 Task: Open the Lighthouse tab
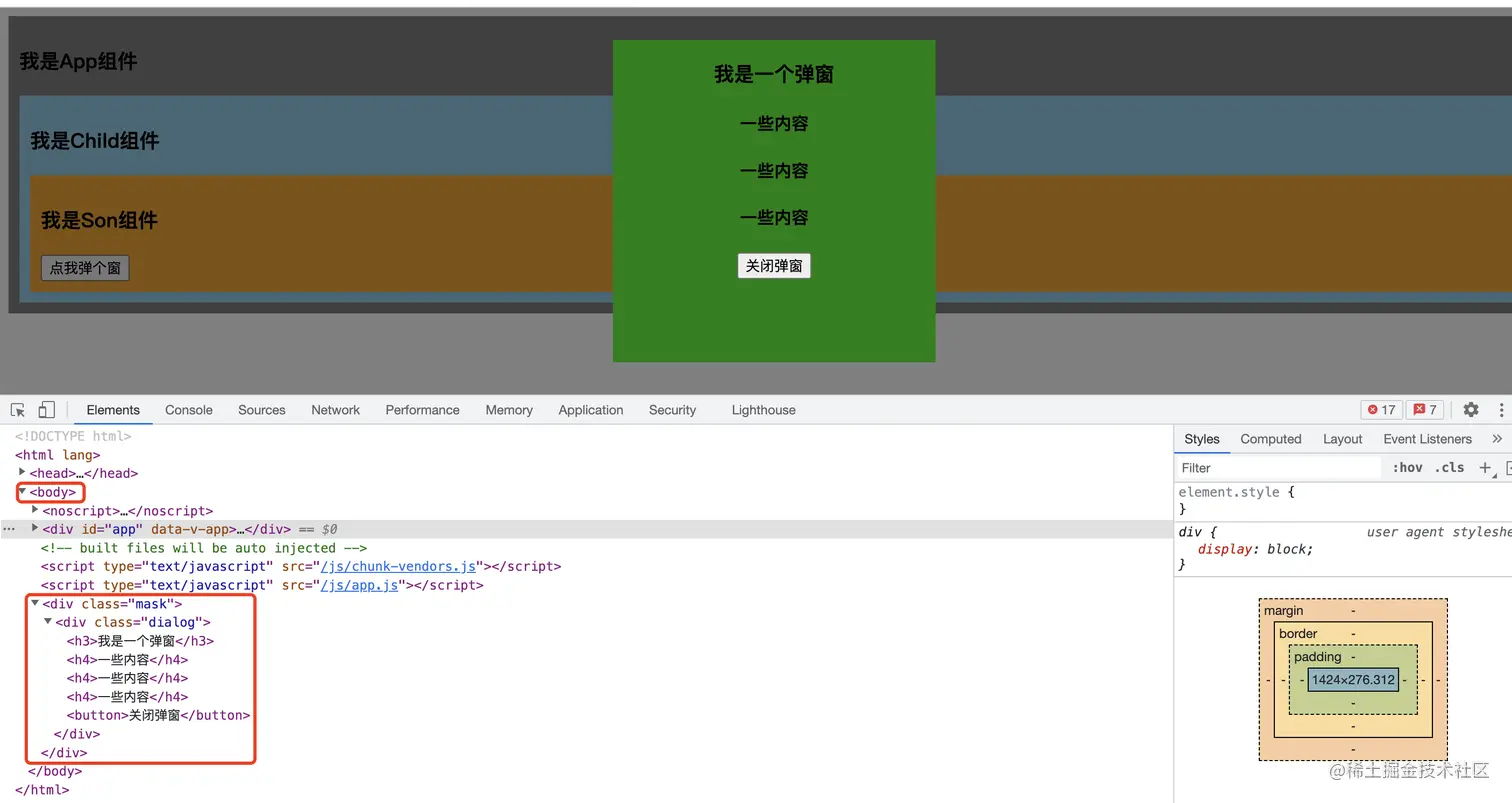click(x=764, y=410)
